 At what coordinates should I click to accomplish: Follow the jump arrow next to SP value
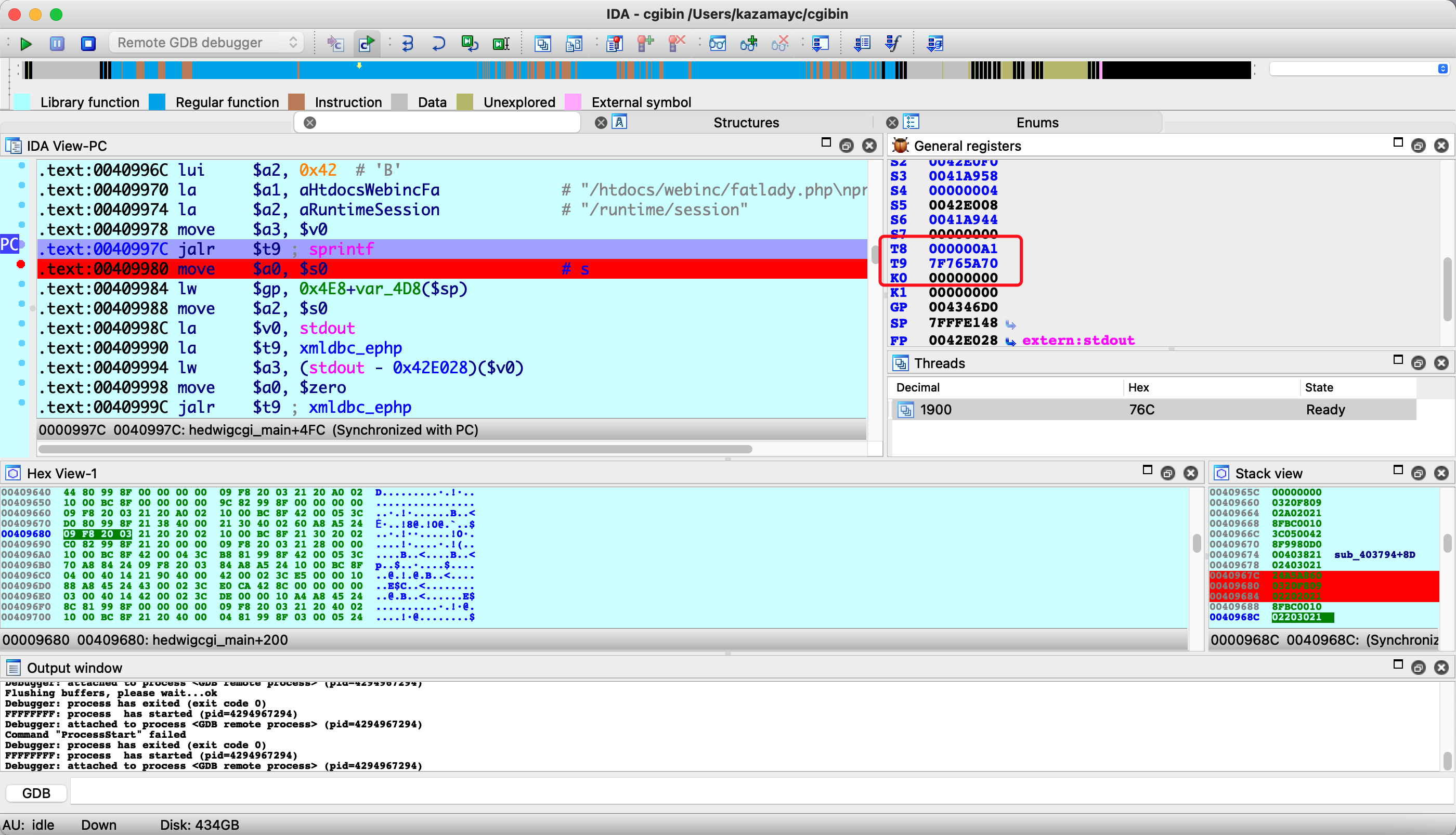[1010, 324]
